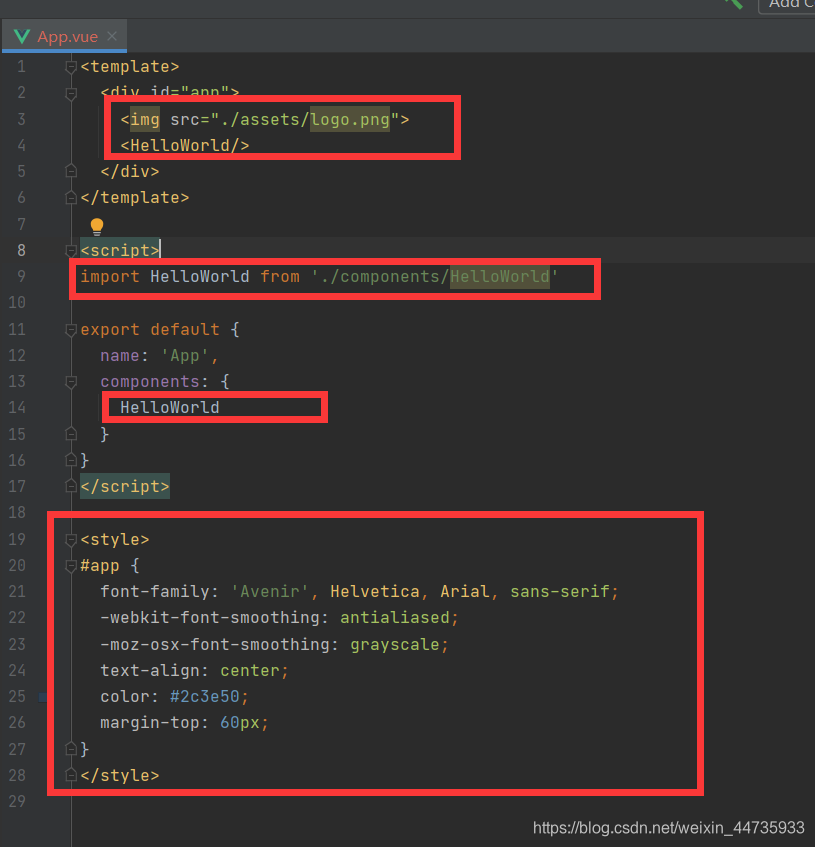Image resolution: width=815 pixels, height=847 pixels.
Task: Click the color preview marker beside line 25
Action: coord(43,697)
